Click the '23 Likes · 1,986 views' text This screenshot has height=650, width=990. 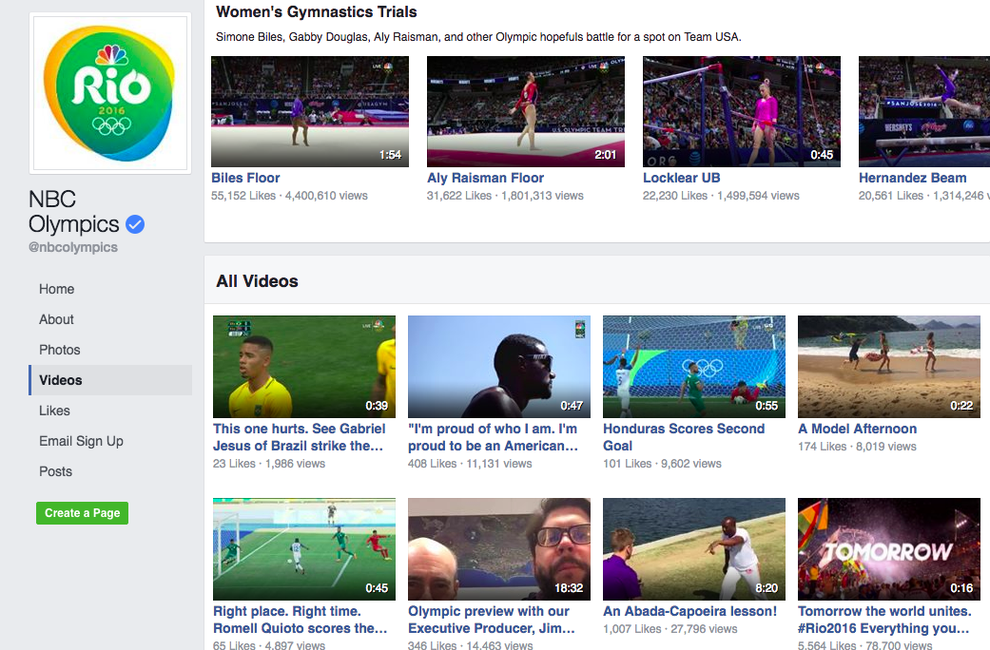coord(269,464)
